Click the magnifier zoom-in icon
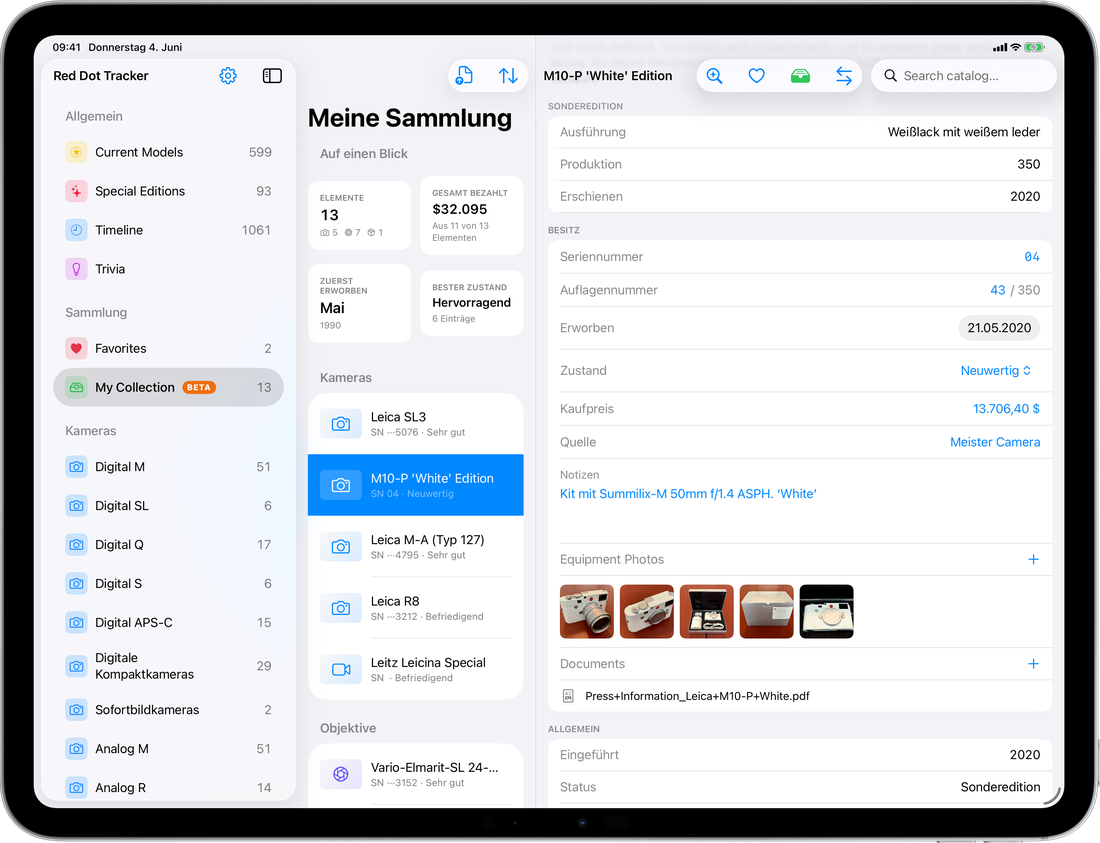 [x=714, y=76]
